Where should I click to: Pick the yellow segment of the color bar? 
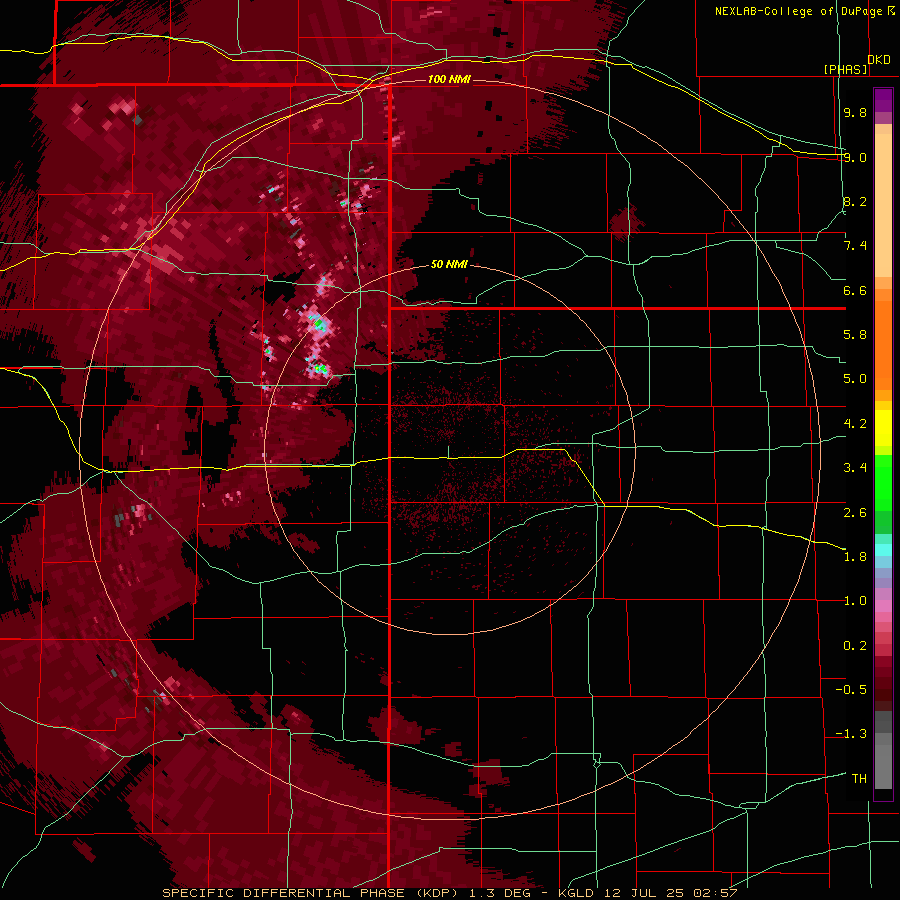pos(883,428)
